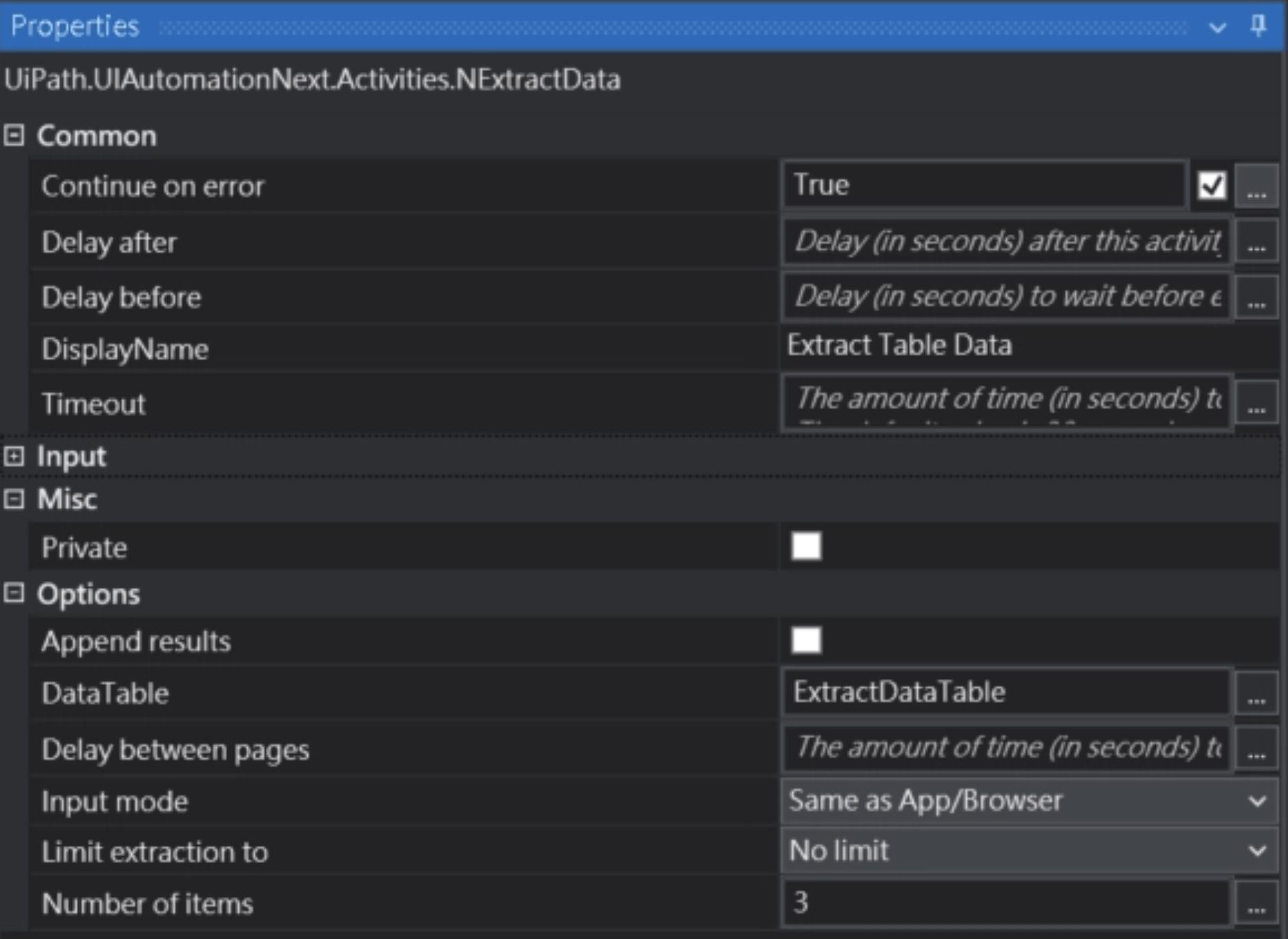Image resolution: width=1288 pixels, height=939 pixels.
Task: Open the Limit extraction to dropdown
Action: pos(1029,851)
